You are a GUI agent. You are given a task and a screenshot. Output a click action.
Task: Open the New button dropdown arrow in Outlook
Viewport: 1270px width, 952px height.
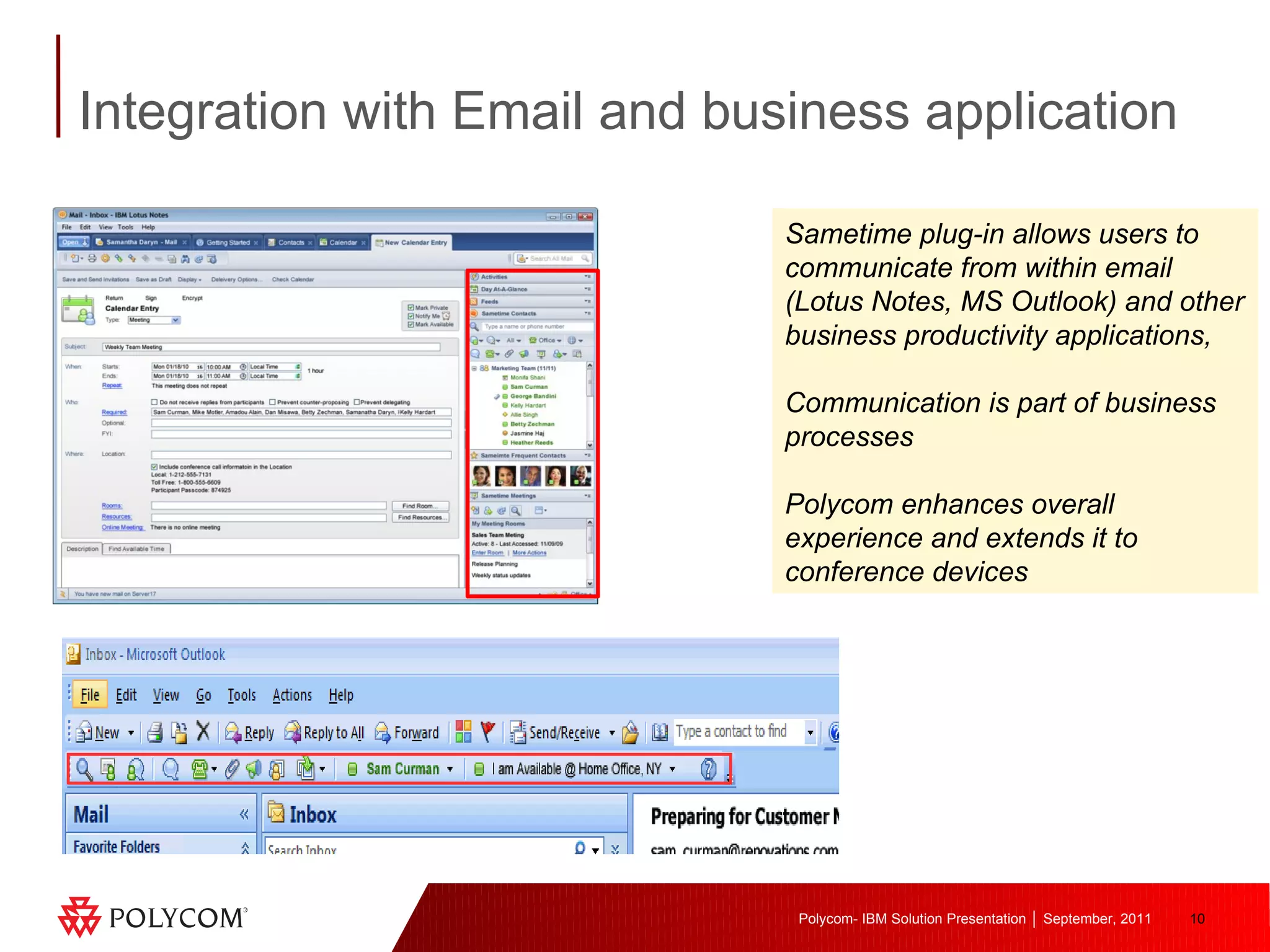click(x=131, y=733)
